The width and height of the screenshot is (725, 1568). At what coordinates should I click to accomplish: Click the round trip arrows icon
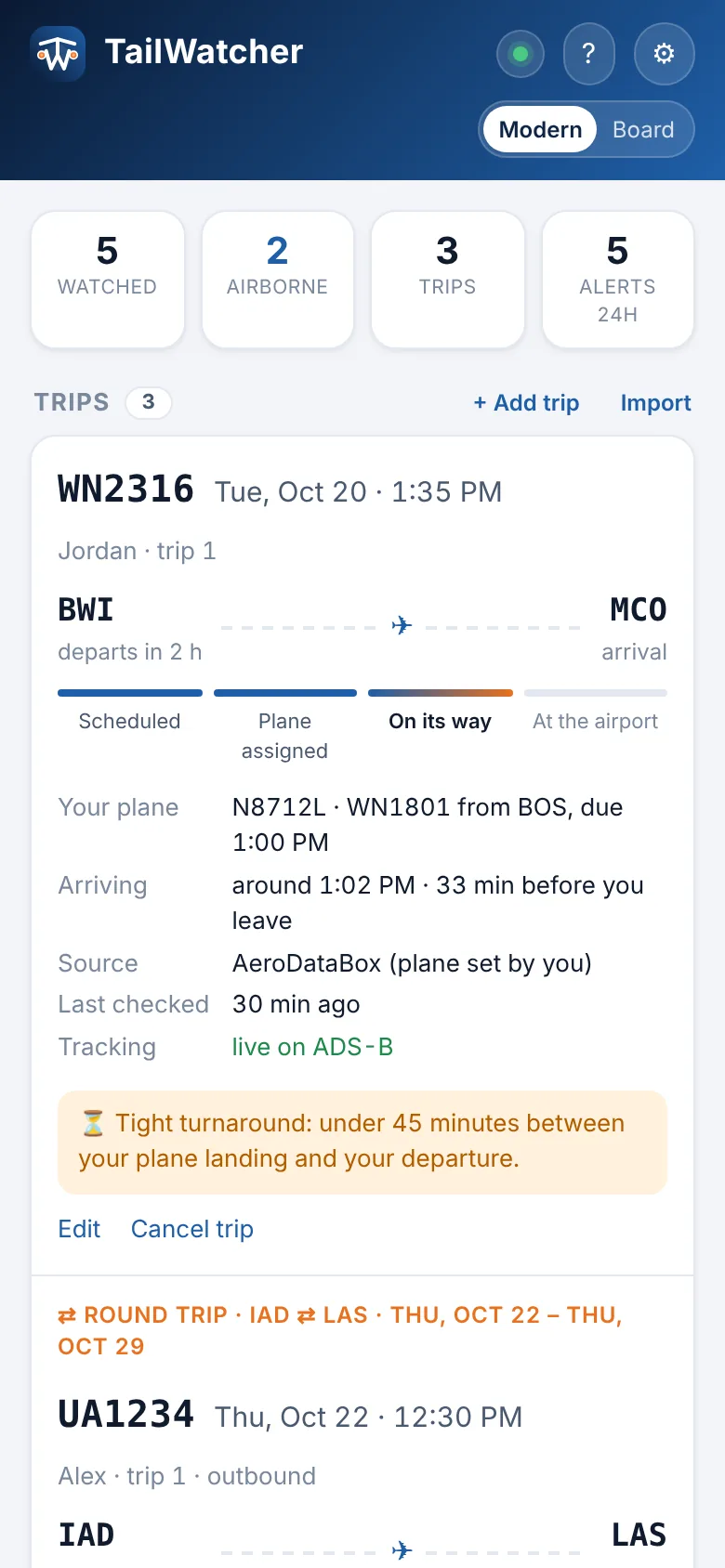click(67, 1315)
